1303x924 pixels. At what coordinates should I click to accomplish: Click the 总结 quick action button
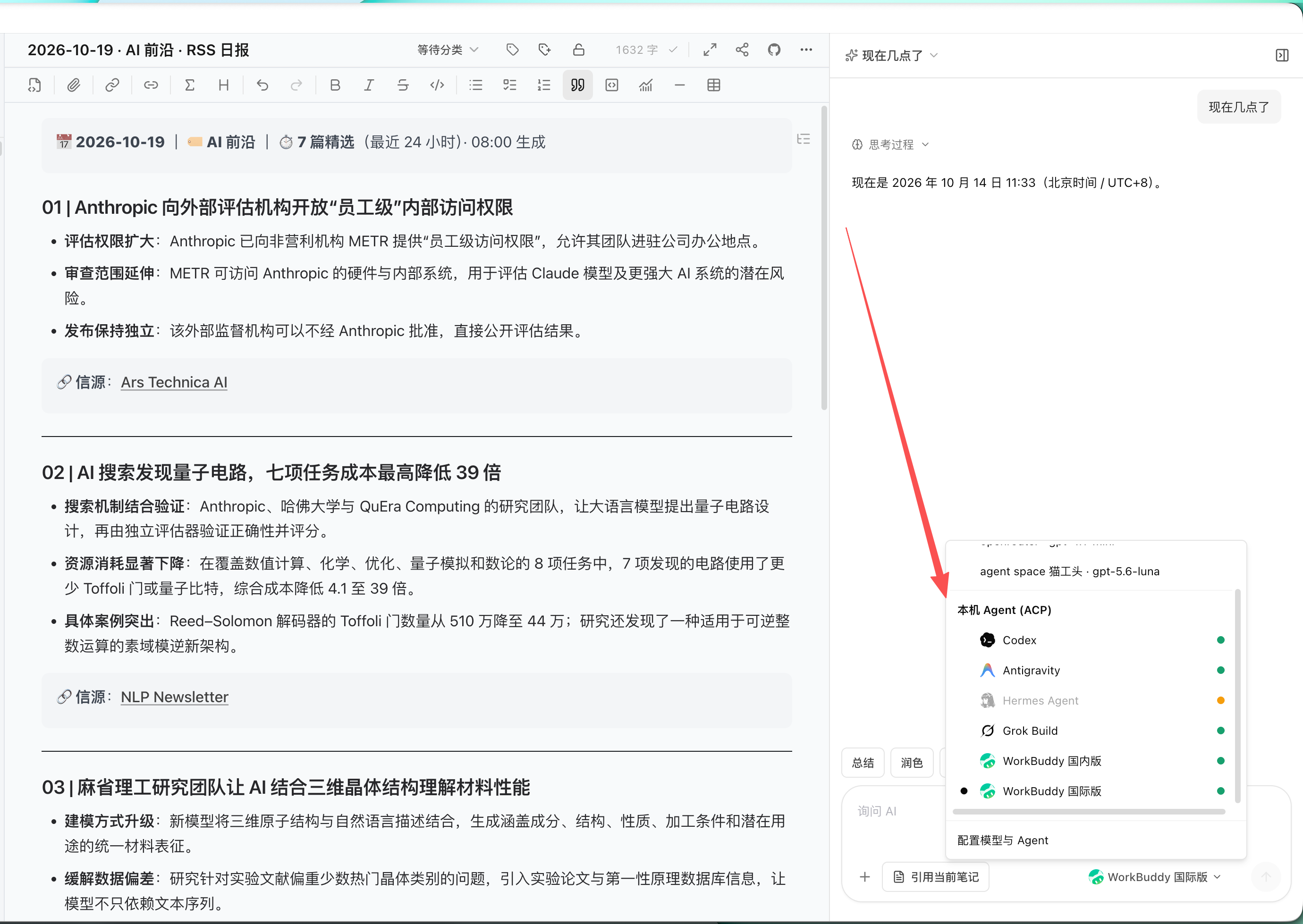click(863, 763)
